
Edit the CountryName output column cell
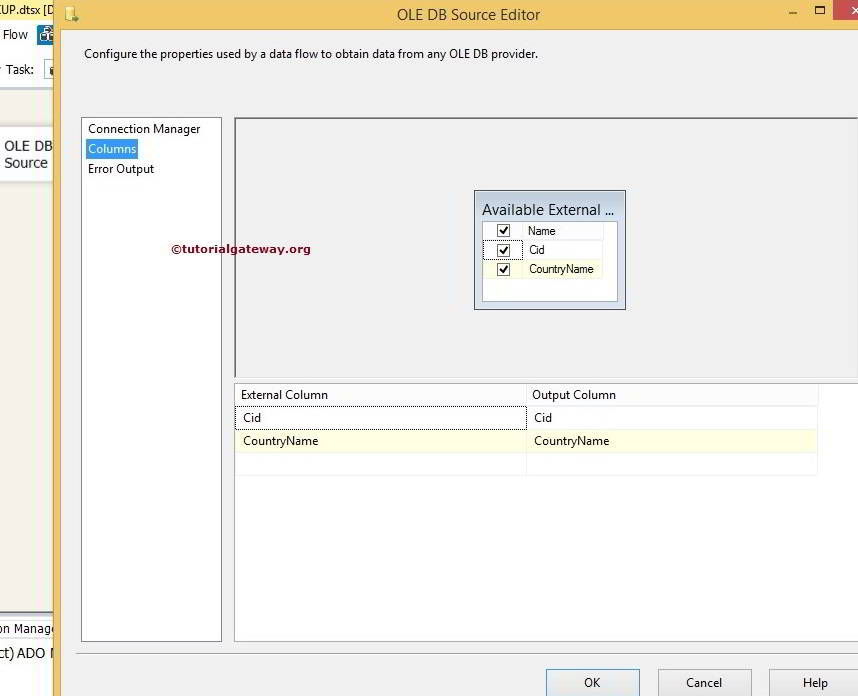[x=672, y=441]
